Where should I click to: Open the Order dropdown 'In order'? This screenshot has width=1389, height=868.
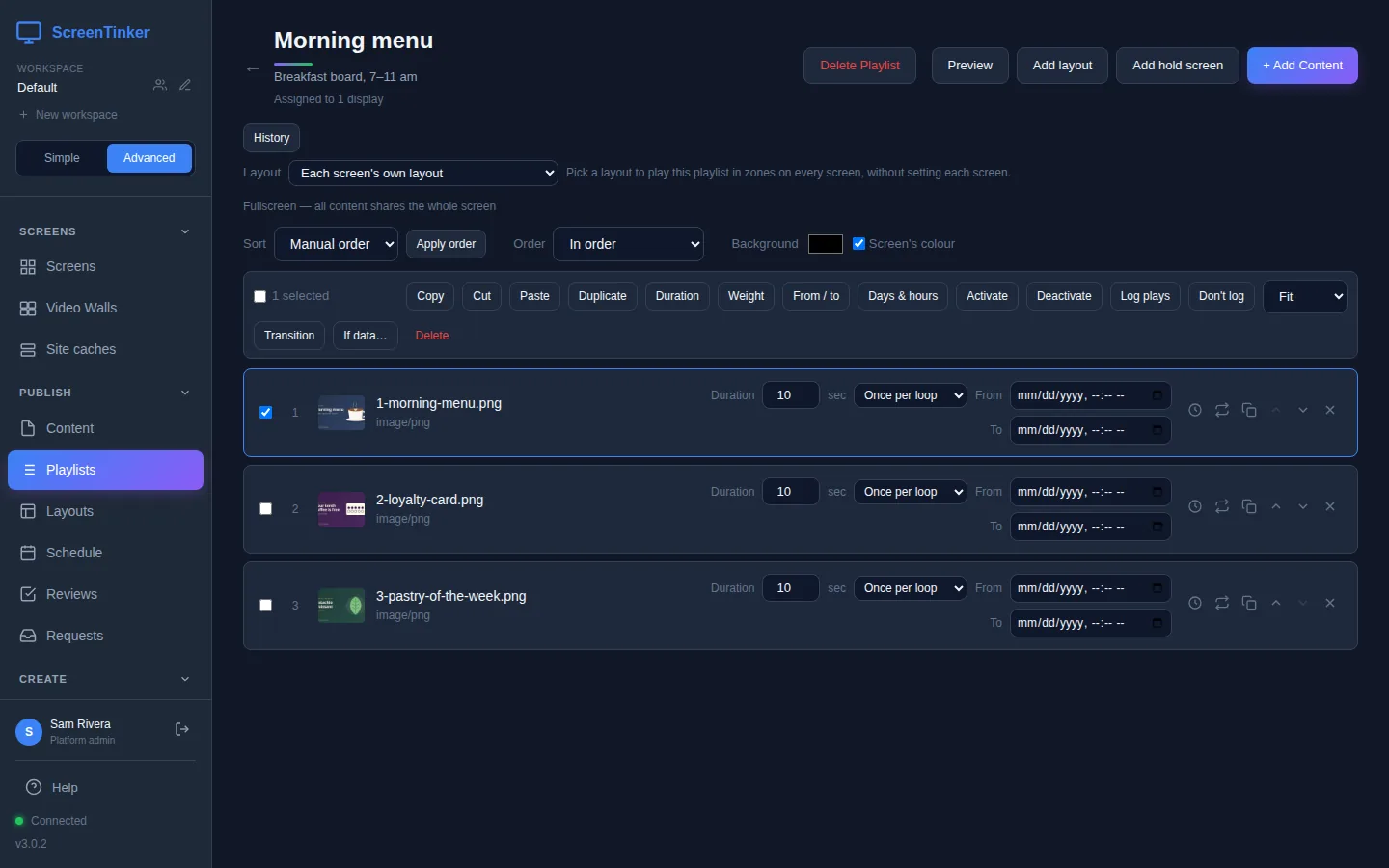[x=628, y=244]
